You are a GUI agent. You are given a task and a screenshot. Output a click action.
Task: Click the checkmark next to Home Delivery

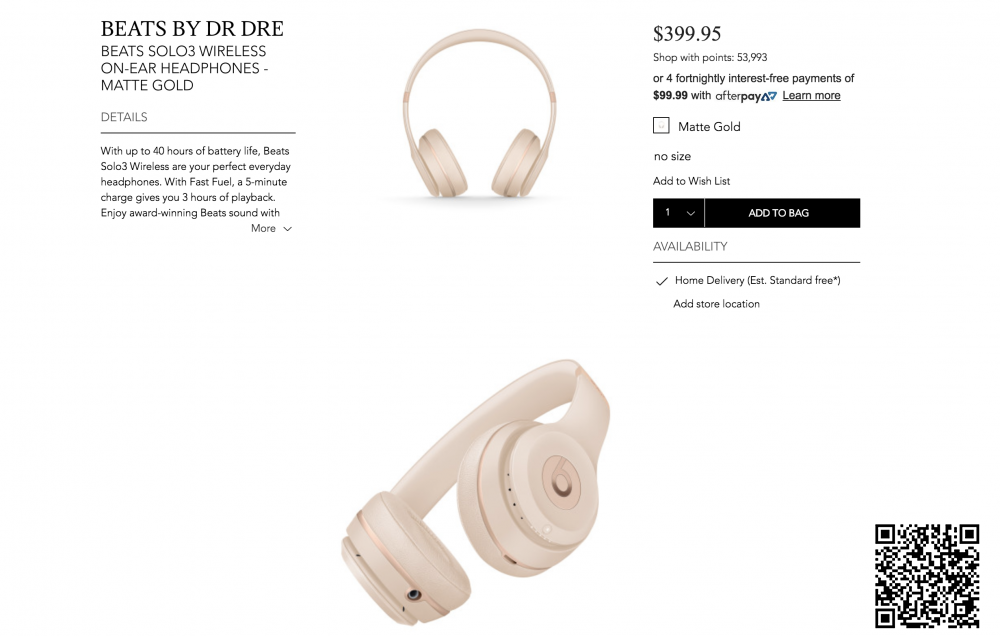661,281
